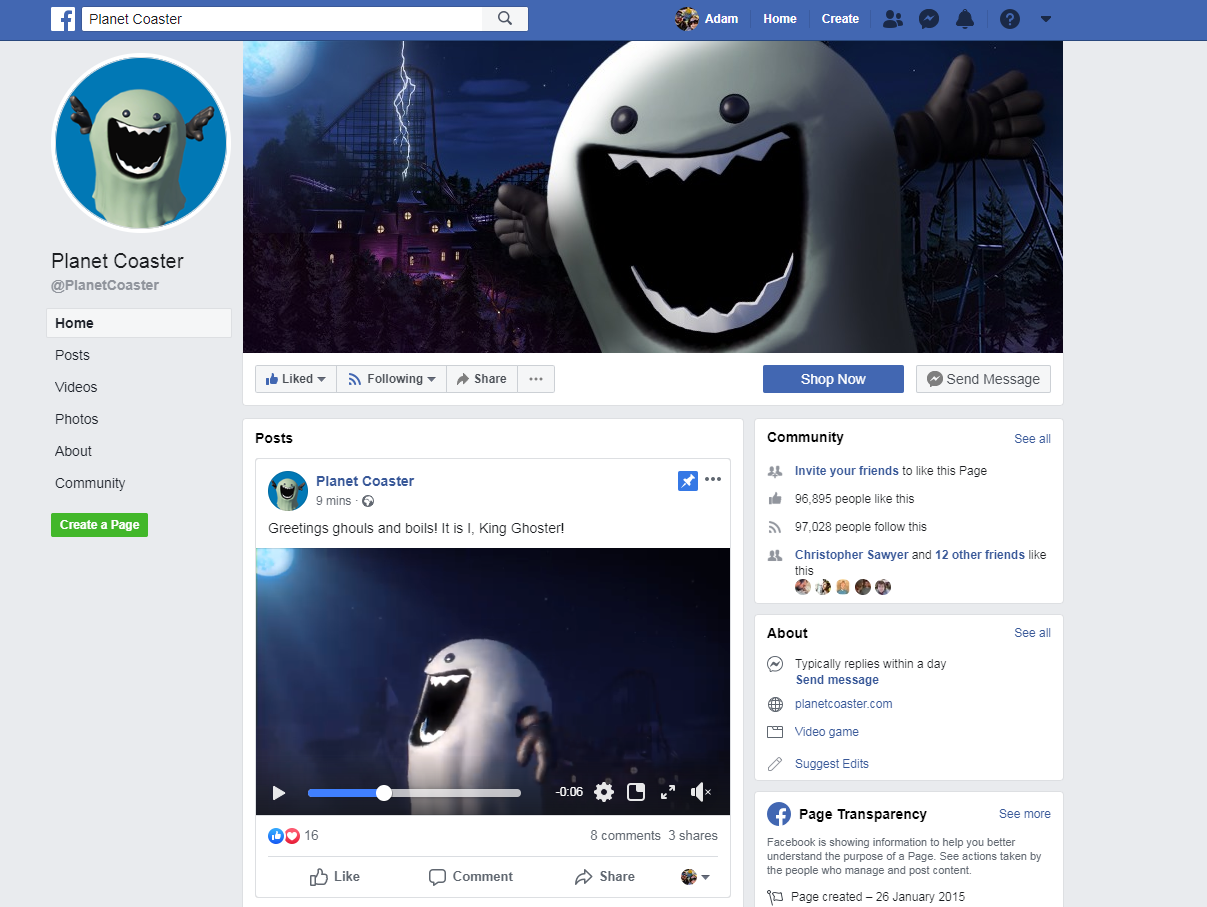This screenshot has height=907, width=1207.
Task: Open the post identity selector dropdown
Action: click(x=696, y=877)
